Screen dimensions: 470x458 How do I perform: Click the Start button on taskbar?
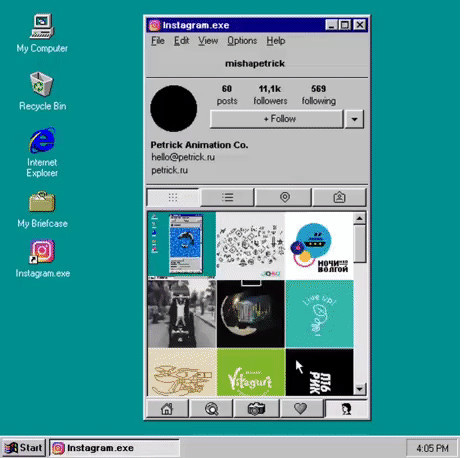coord(23,448)
